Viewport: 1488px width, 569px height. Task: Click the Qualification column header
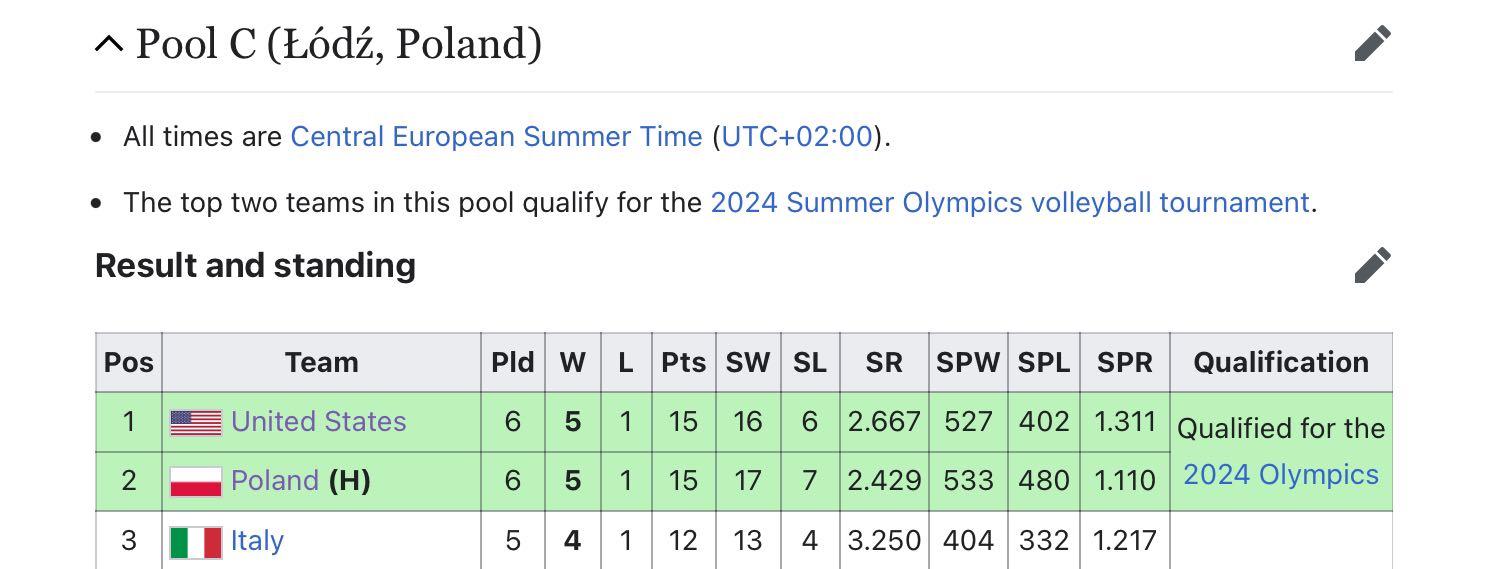click(x=1281, y=362)
